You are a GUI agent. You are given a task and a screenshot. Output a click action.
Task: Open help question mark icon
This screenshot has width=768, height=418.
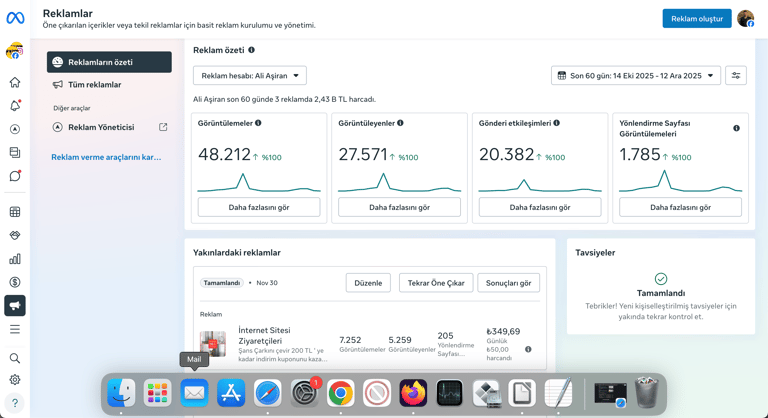click(15, 403)
